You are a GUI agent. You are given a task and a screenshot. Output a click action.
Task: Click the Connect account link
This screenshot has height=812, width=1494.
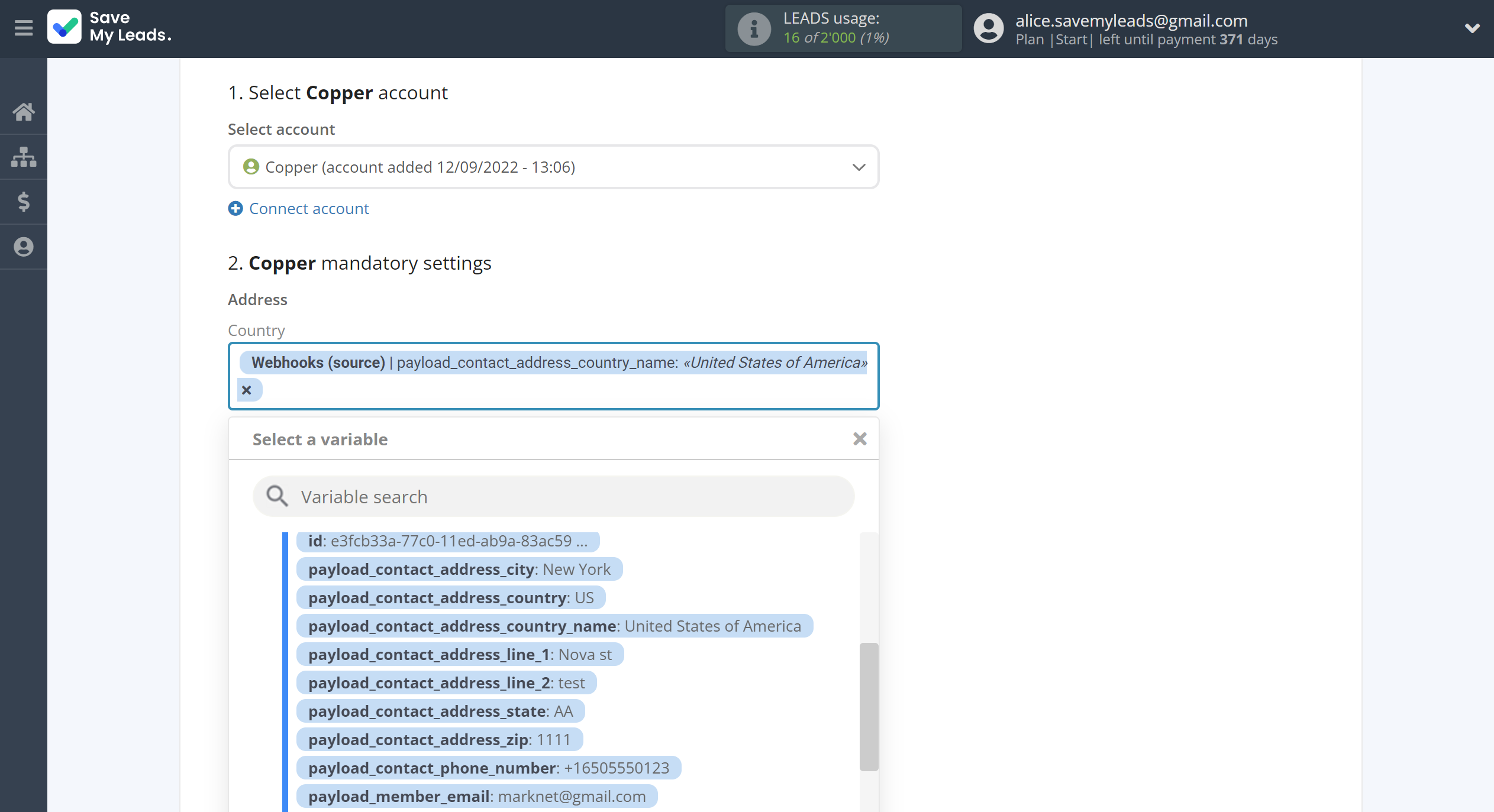click(309, 208)
